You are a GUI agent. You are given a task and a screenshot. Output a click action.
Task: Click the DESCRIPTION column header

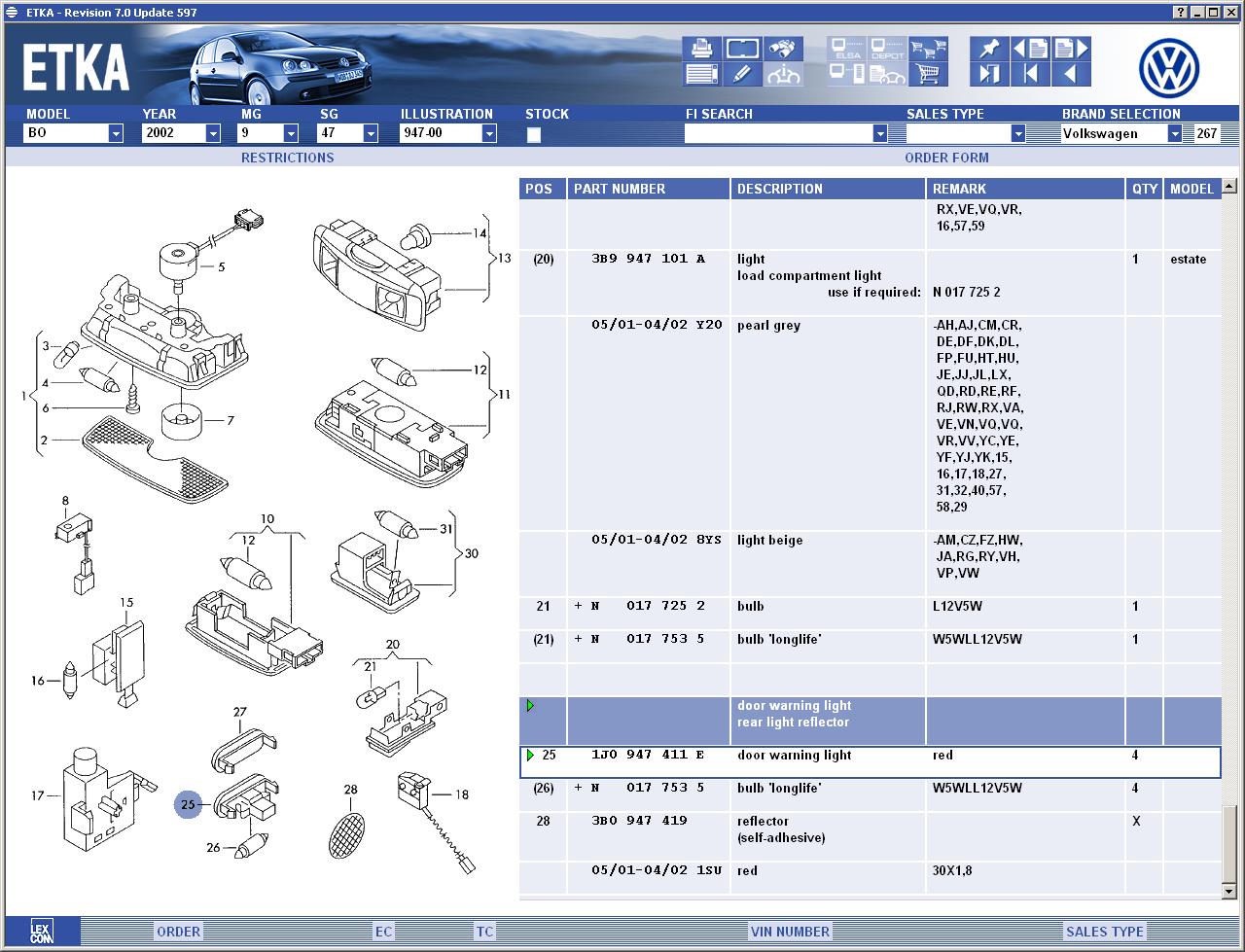828,189
